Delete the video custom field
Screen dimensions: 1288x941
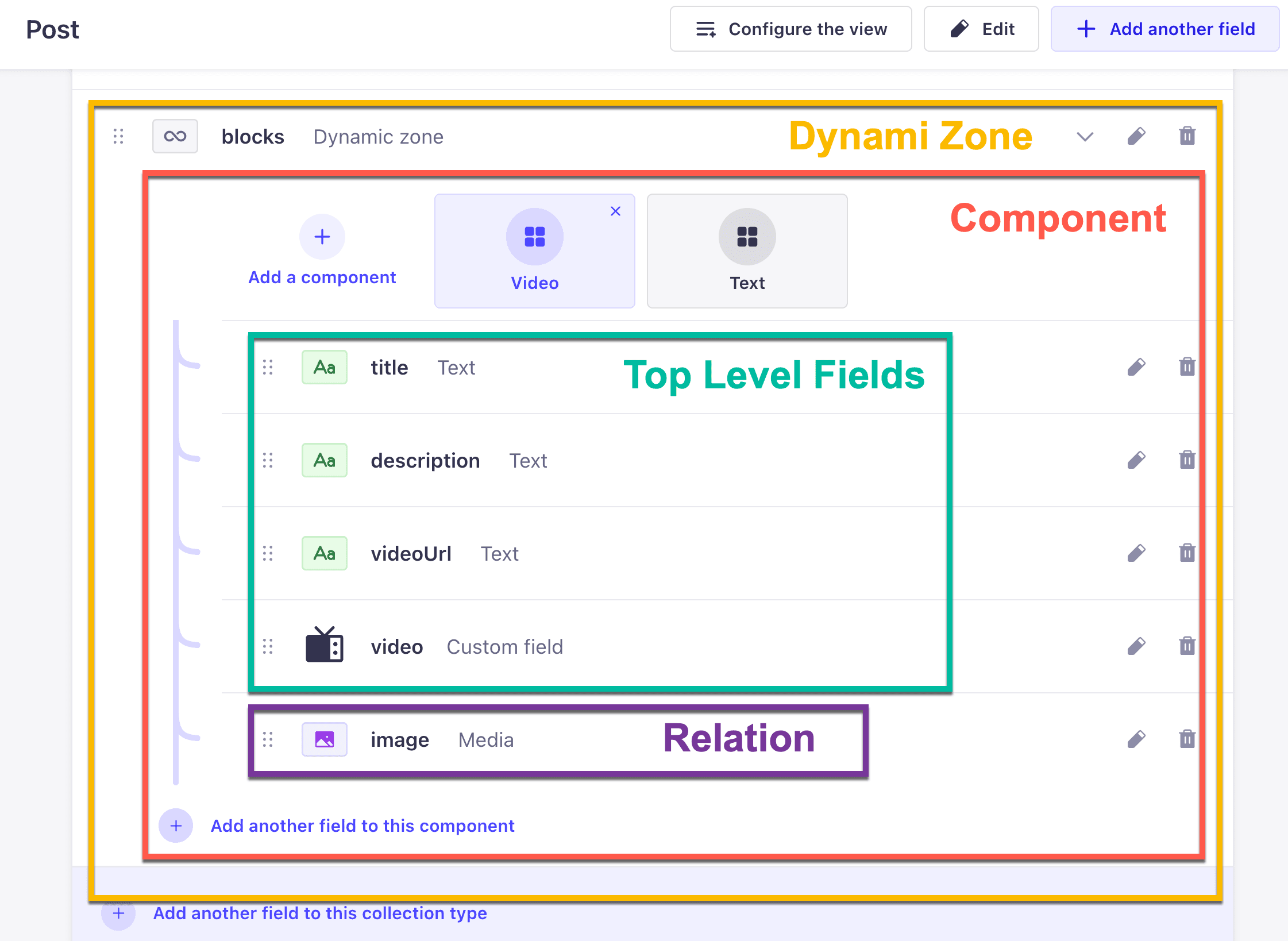[1187, 646]
